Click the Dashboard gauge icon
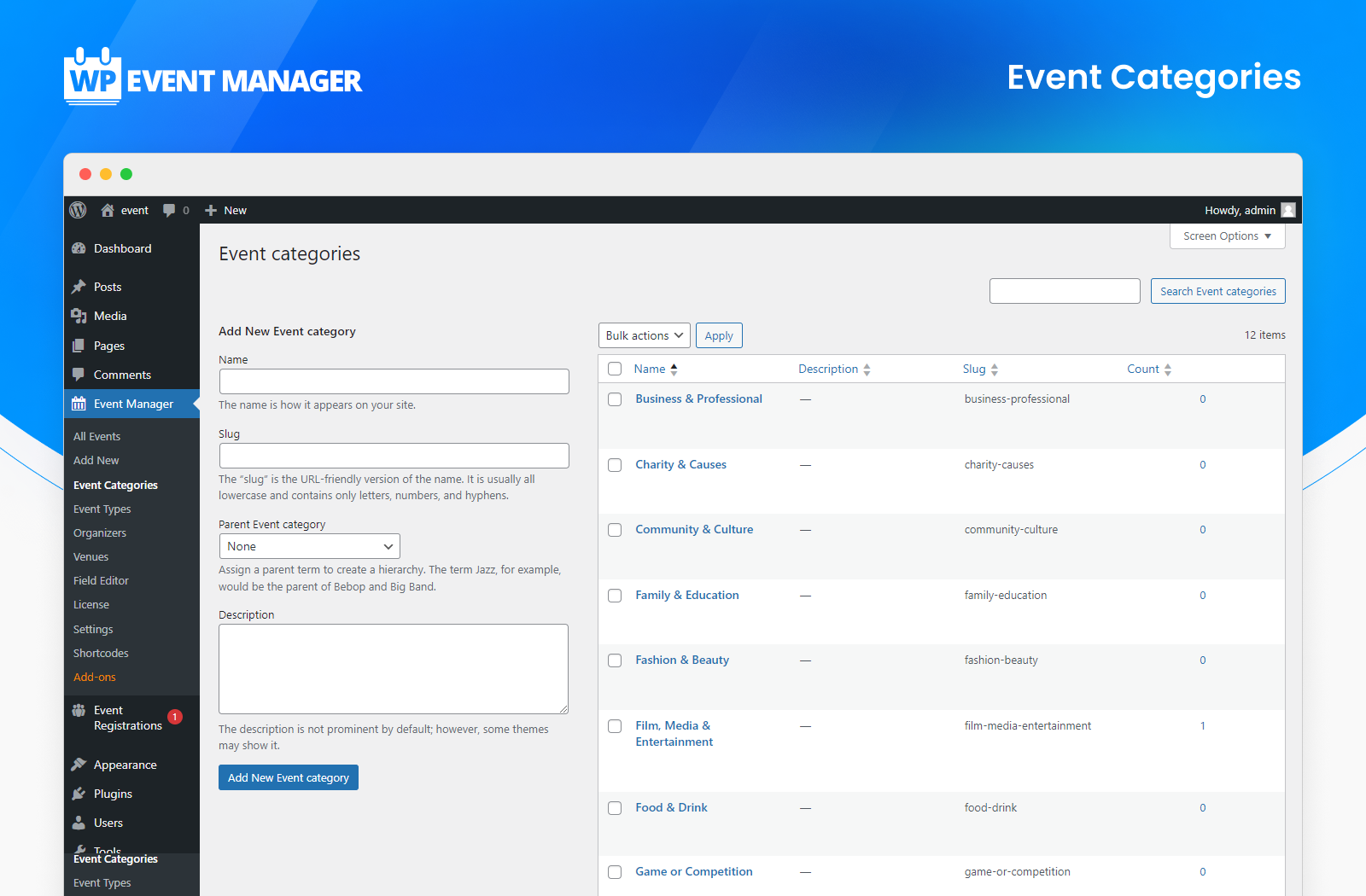 (x=79, y=248)
